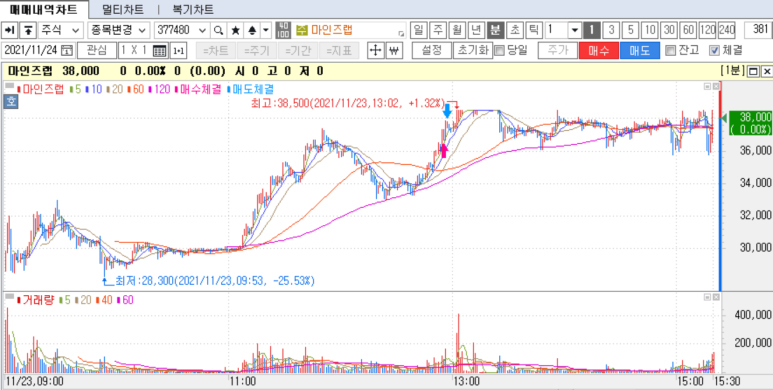Click the 초기화 reset button

473,50
